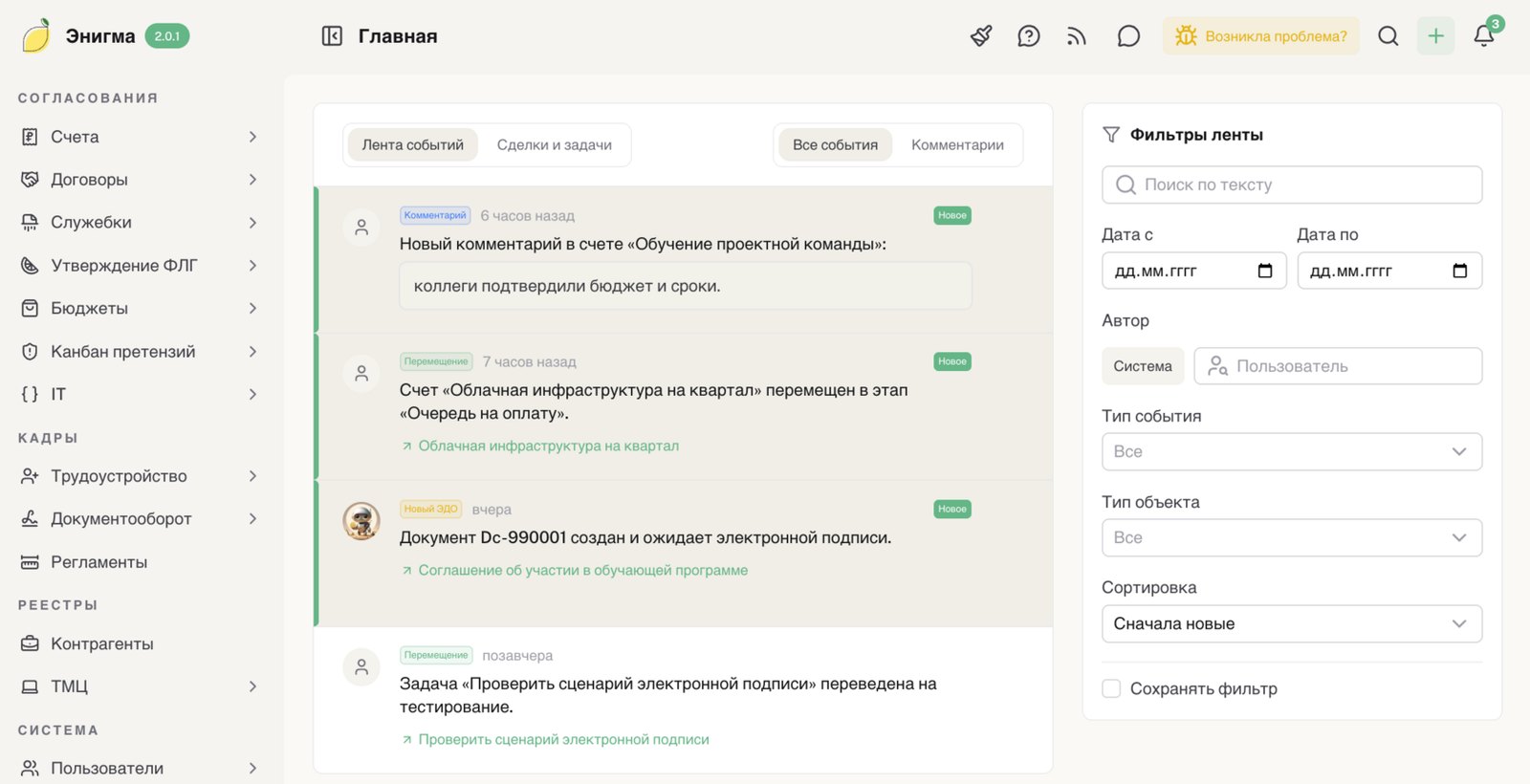Click the rocket icon in top bar

[x=981, y=36]
